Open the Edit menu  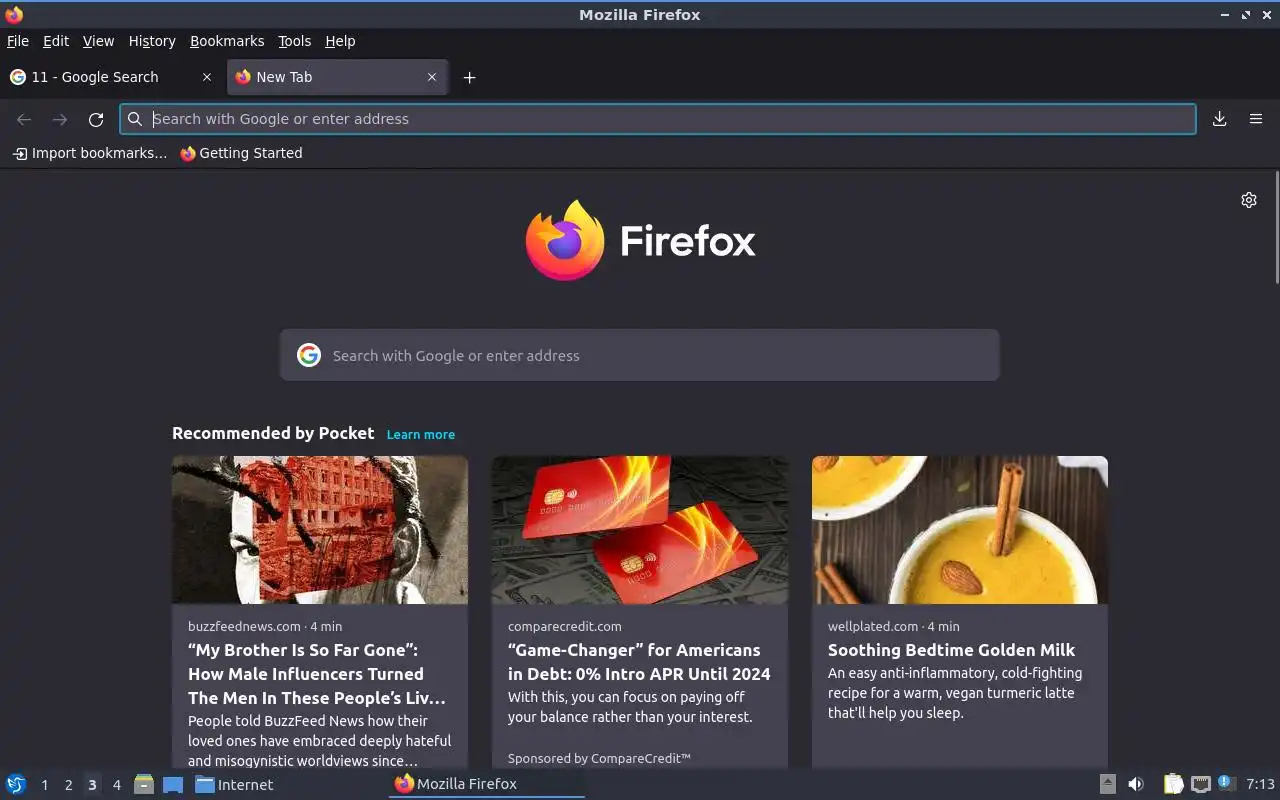click(56, 41)
